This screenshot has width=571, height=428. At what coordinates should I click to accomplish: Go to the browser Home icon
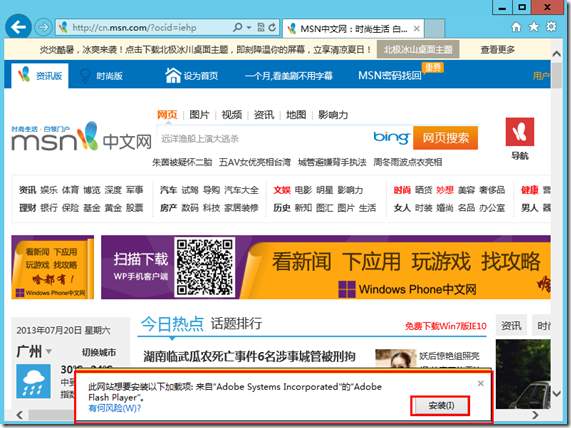[x=516, y=27]
